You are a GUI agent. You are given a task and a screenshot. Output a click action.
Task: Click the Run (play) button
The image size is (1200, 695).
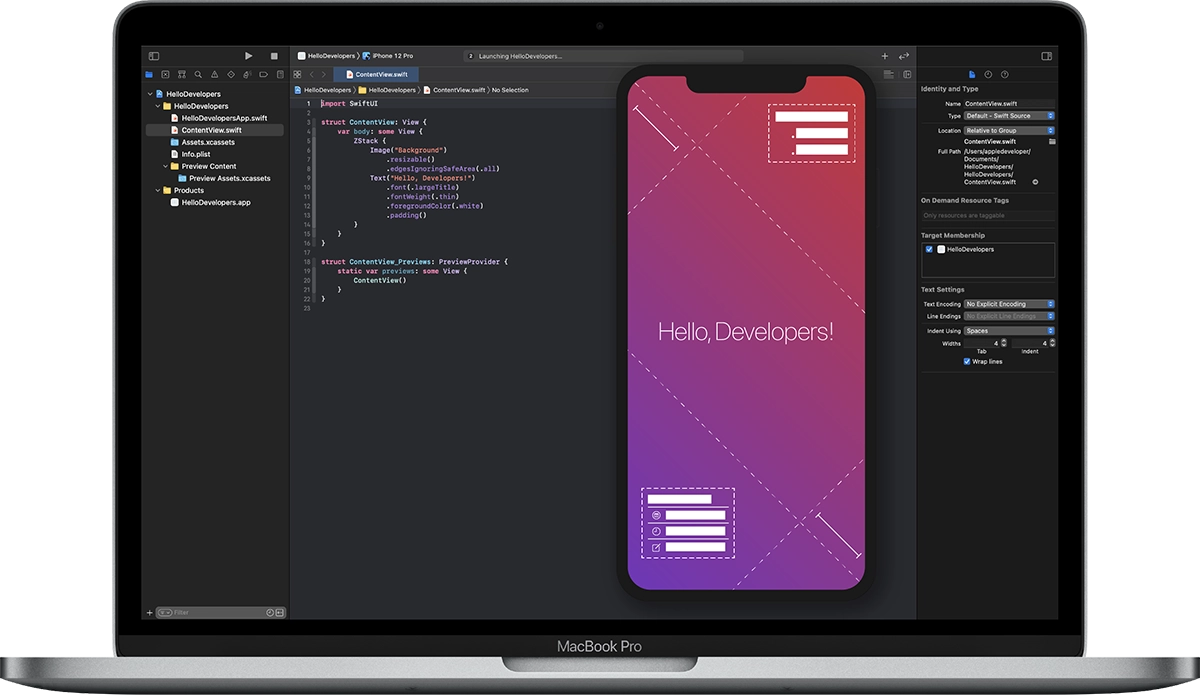click(x=248, y=56)
